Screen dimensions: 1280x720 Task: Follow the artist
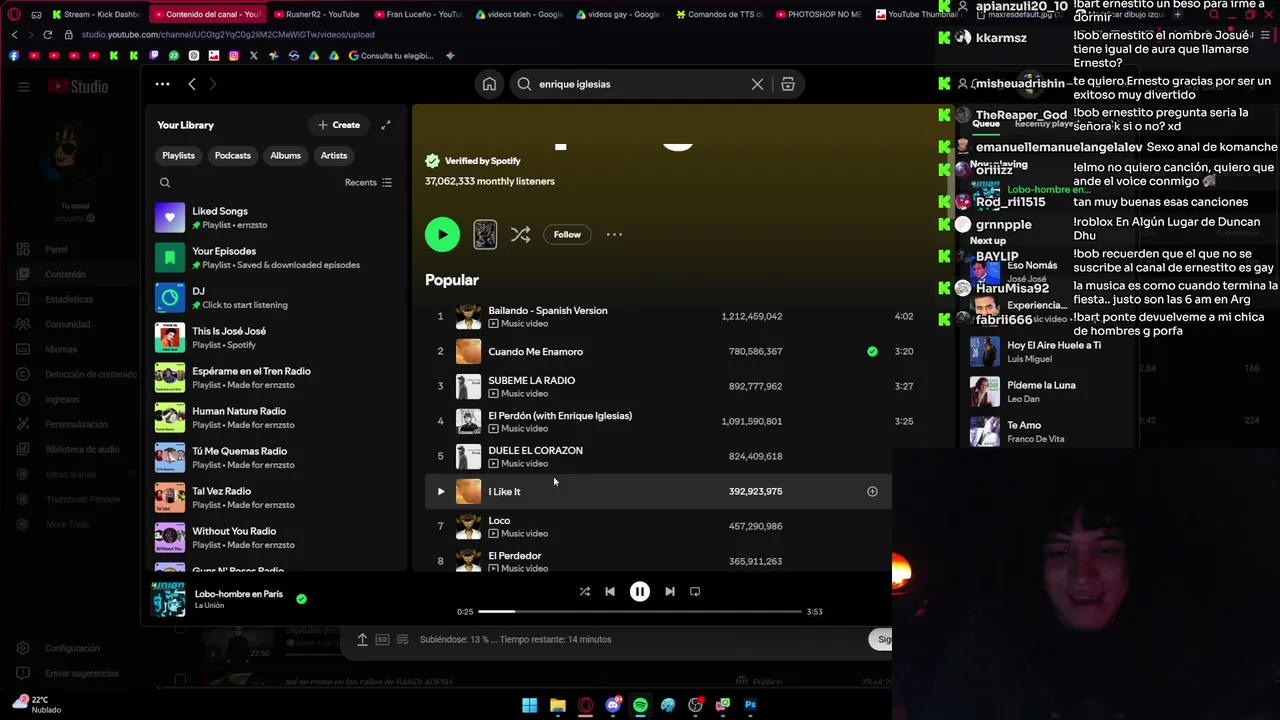[567, 234]
